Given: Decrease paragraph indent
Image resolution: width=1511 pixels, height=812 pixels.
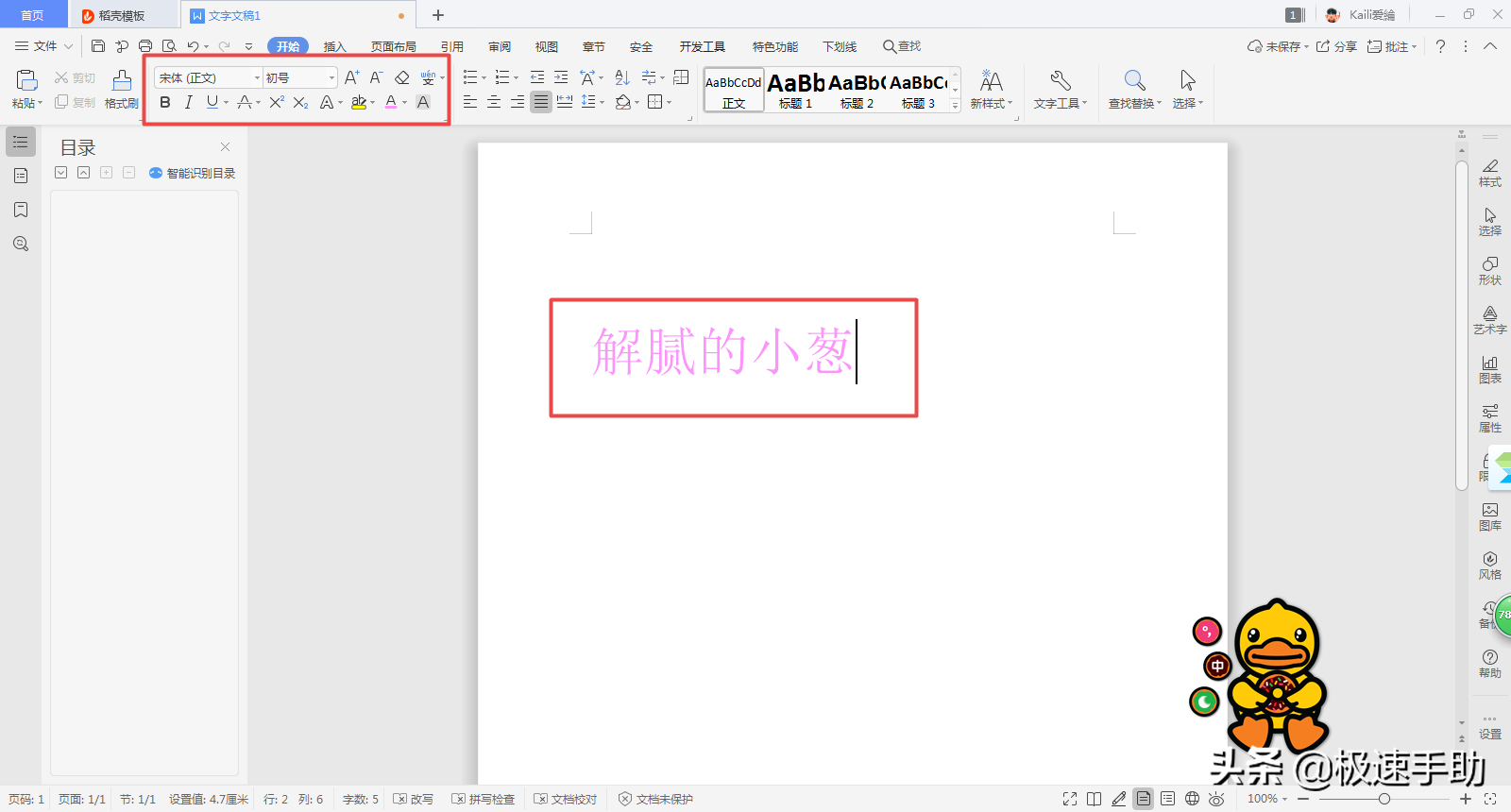Looking at the screenshot, I should coord(537,77).
